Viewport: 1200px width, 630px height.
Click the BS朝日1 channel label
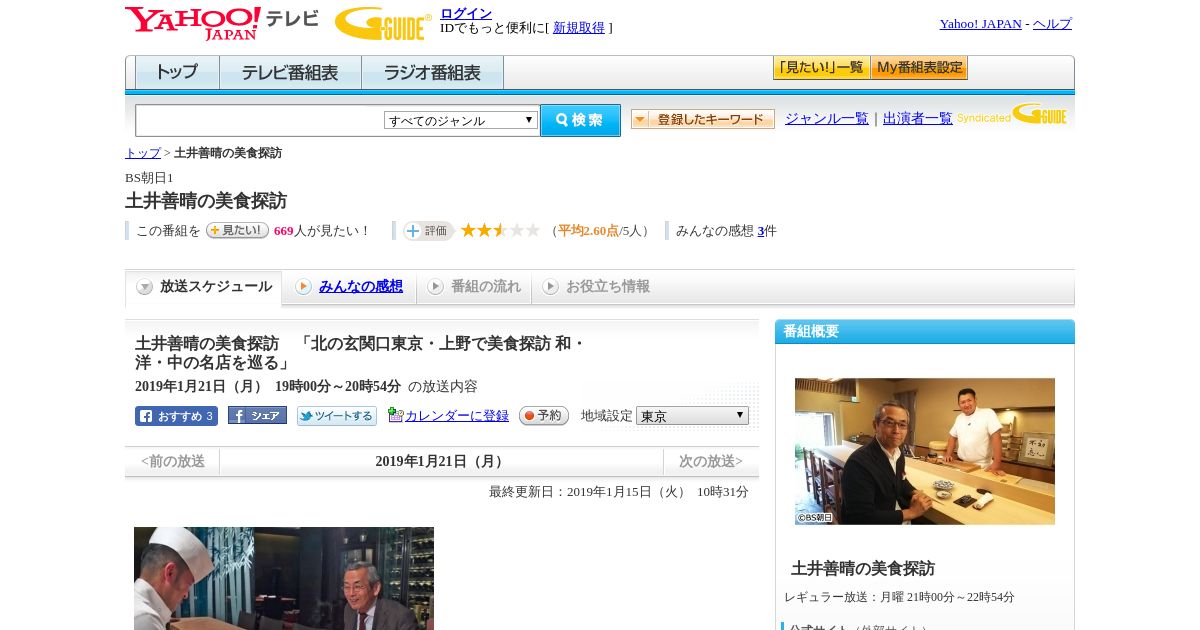click(x=149, y=177)
